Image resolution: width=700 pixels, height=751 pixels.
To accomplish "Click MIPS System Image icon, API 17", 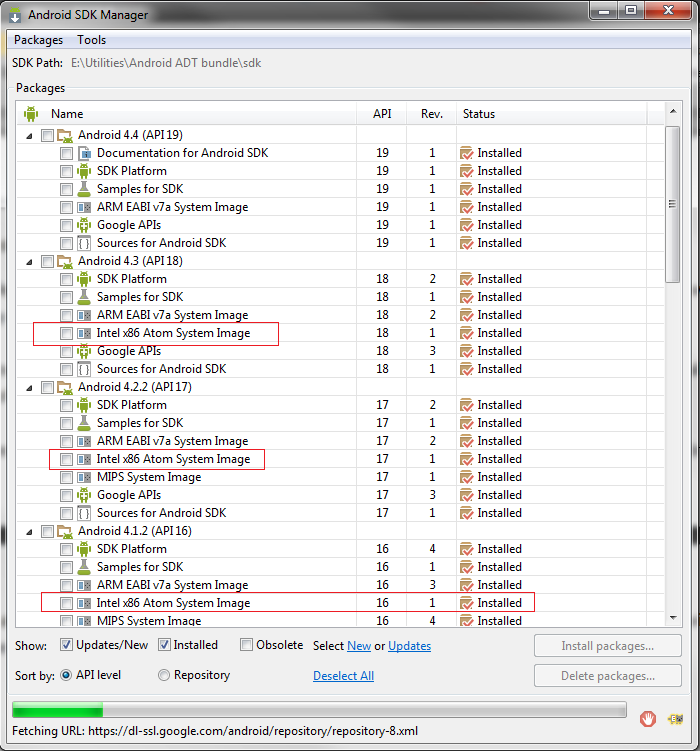I will 84,478.
